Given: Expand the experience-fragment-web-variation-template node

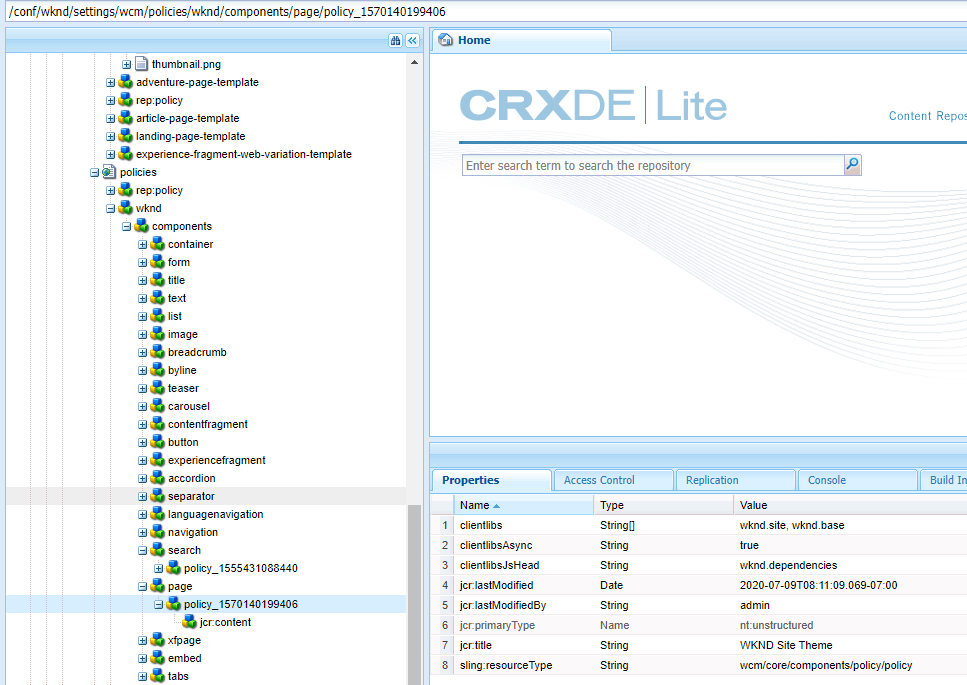Looking at the screenshot, I should [110, 155].
